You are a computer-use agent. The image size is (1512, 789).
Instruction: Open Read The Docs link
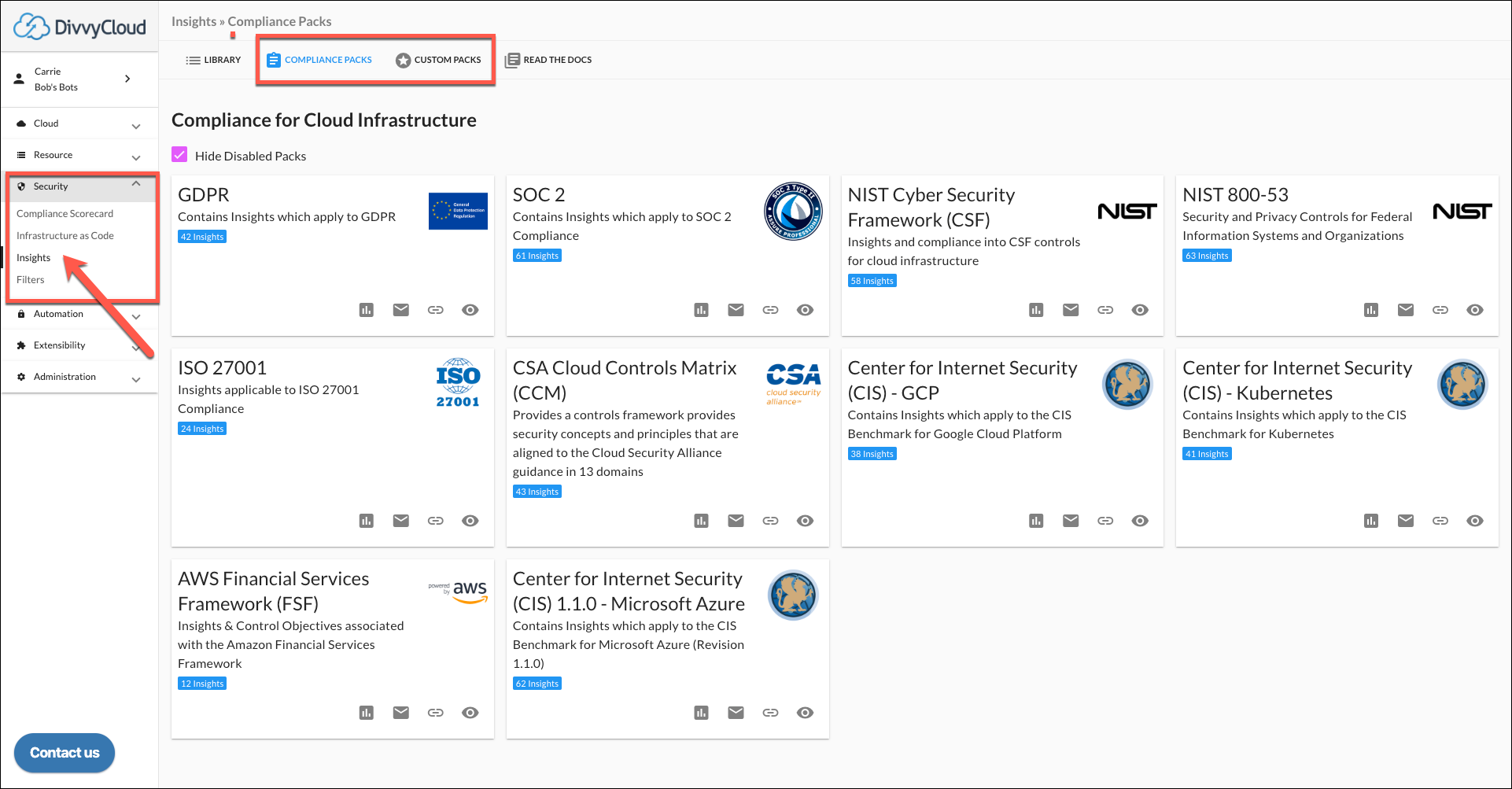(x=548, y=60)
